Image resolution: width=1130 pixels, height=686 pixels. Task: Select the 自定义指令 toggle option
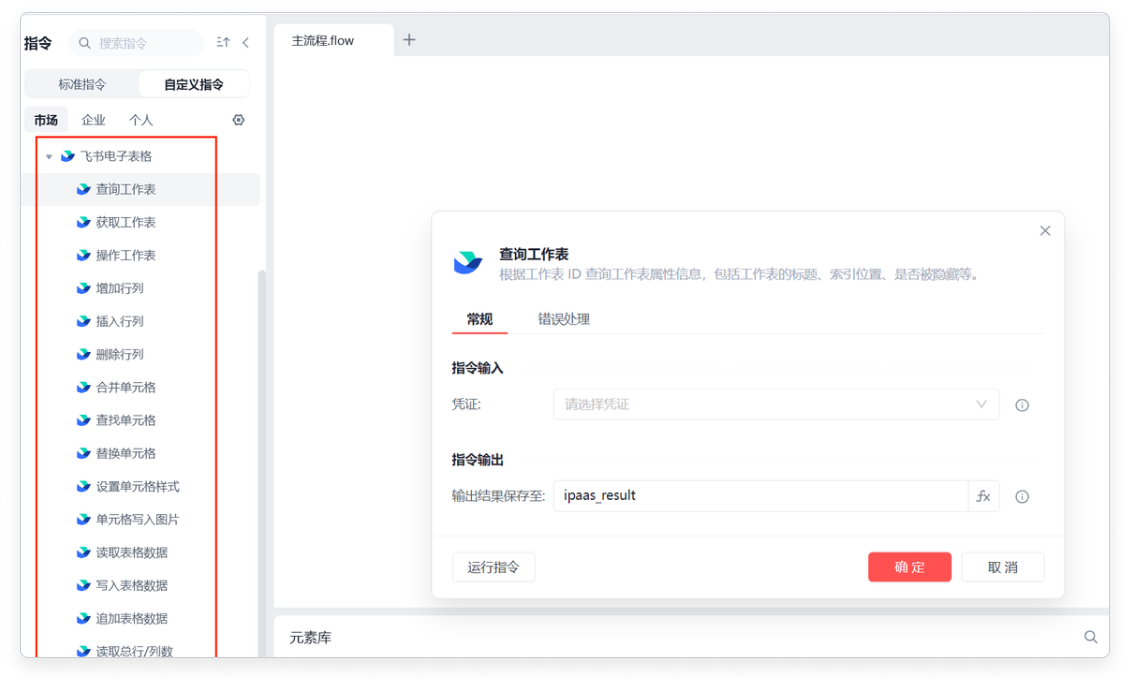coord(194,84)
